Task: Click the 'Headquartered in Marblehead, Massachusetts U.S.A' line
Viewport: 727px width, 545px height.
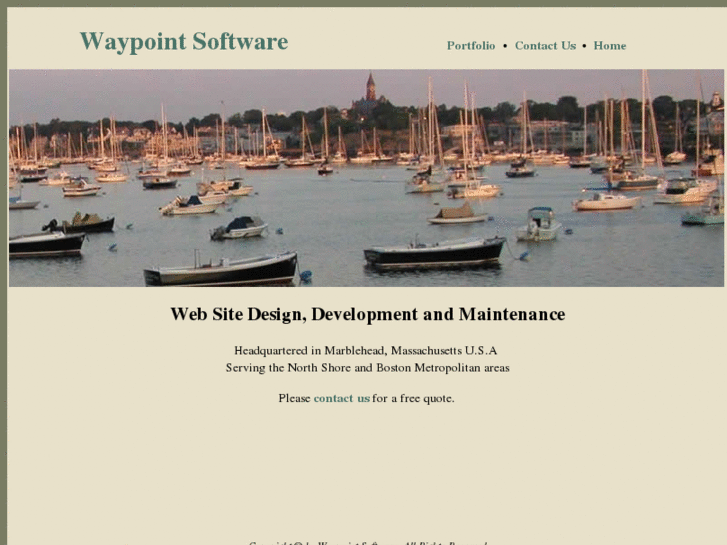Action: tap(366, 350)
